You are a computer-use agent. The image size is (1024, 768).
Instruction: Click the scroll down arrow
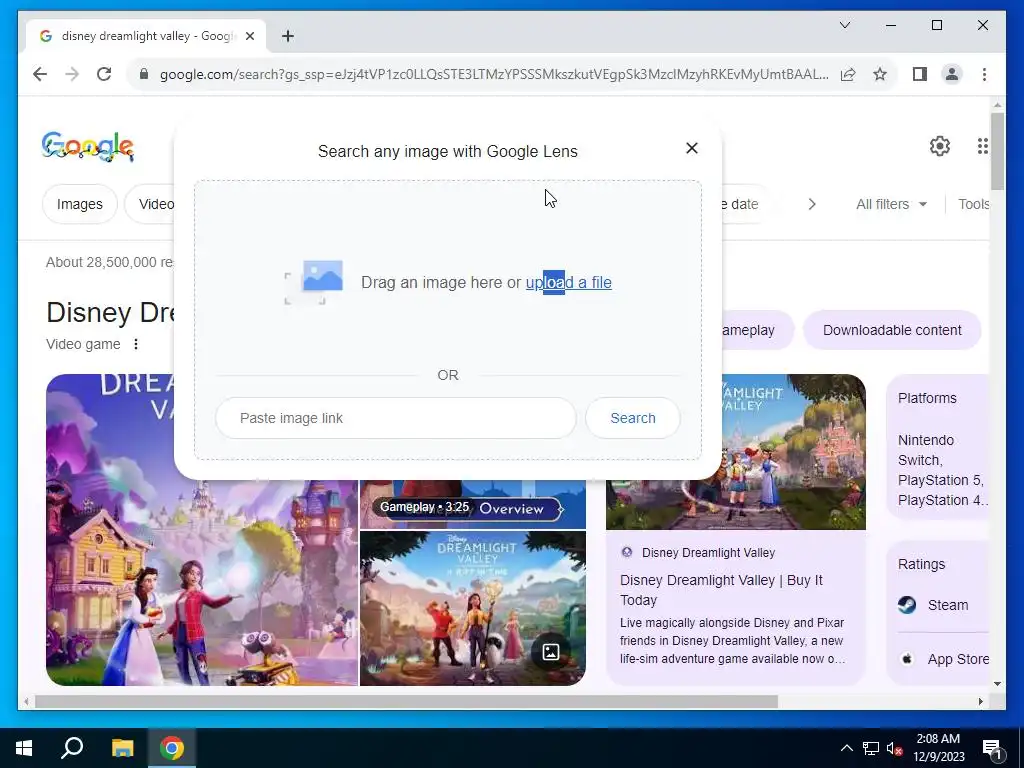click(997, 684)
